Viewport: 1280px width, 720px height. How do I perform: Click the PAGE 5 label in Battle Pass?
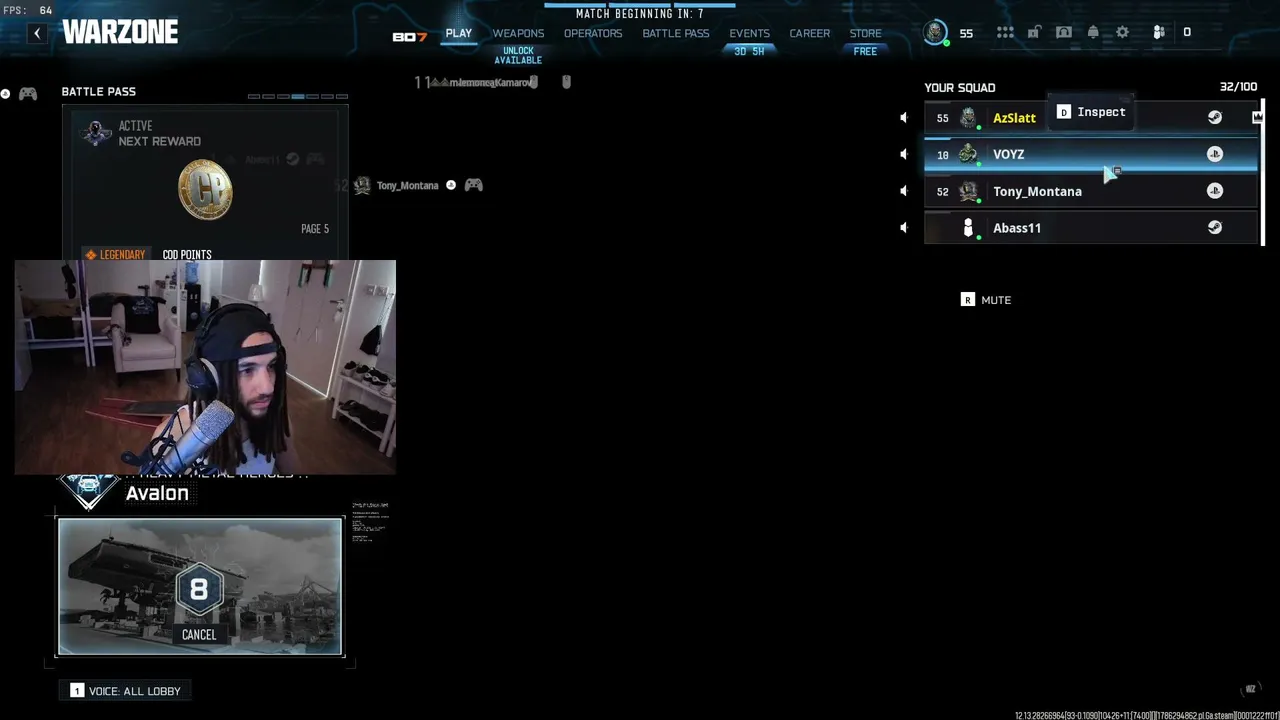(x=315, y=229)
